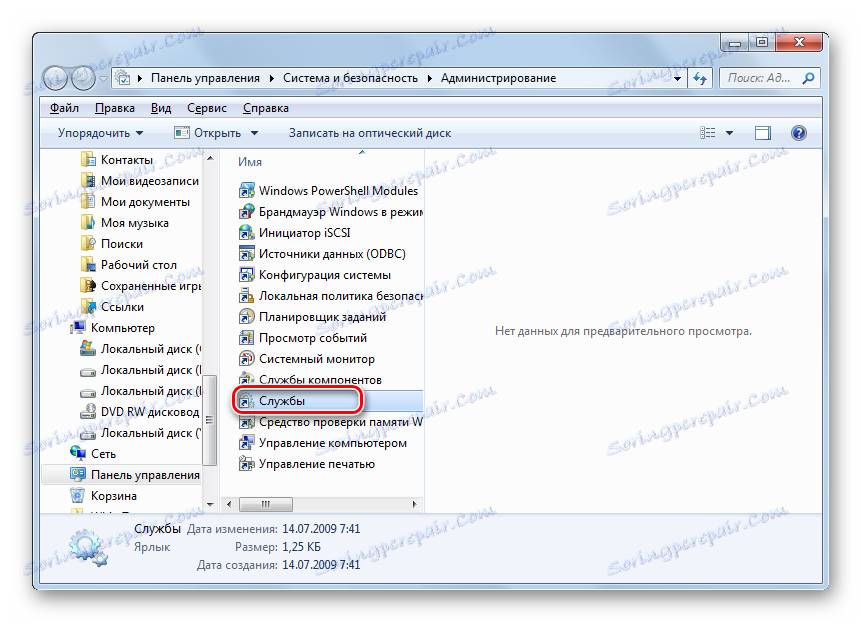Click the Windows Firewall (Брандмауэр) shortcut icon

[246, 211]
